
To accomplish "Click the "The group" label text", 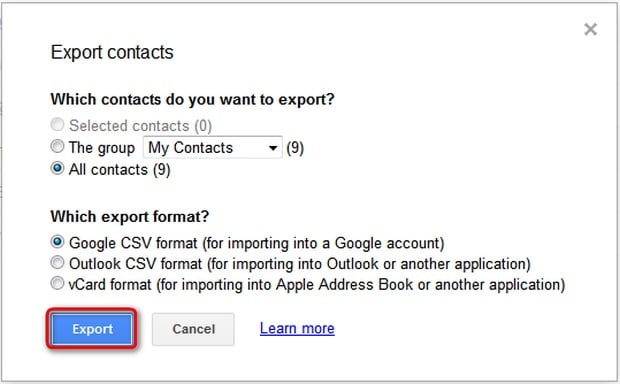I will pyautogui.click(x=102, y=148).
